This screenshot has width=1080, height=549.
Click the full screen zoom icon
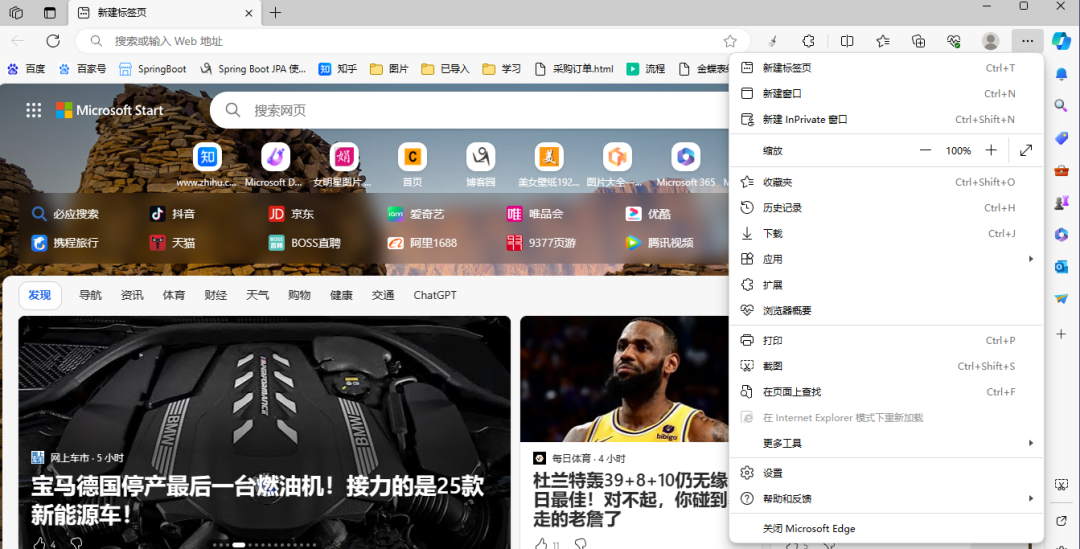(x=1026, y=150)
